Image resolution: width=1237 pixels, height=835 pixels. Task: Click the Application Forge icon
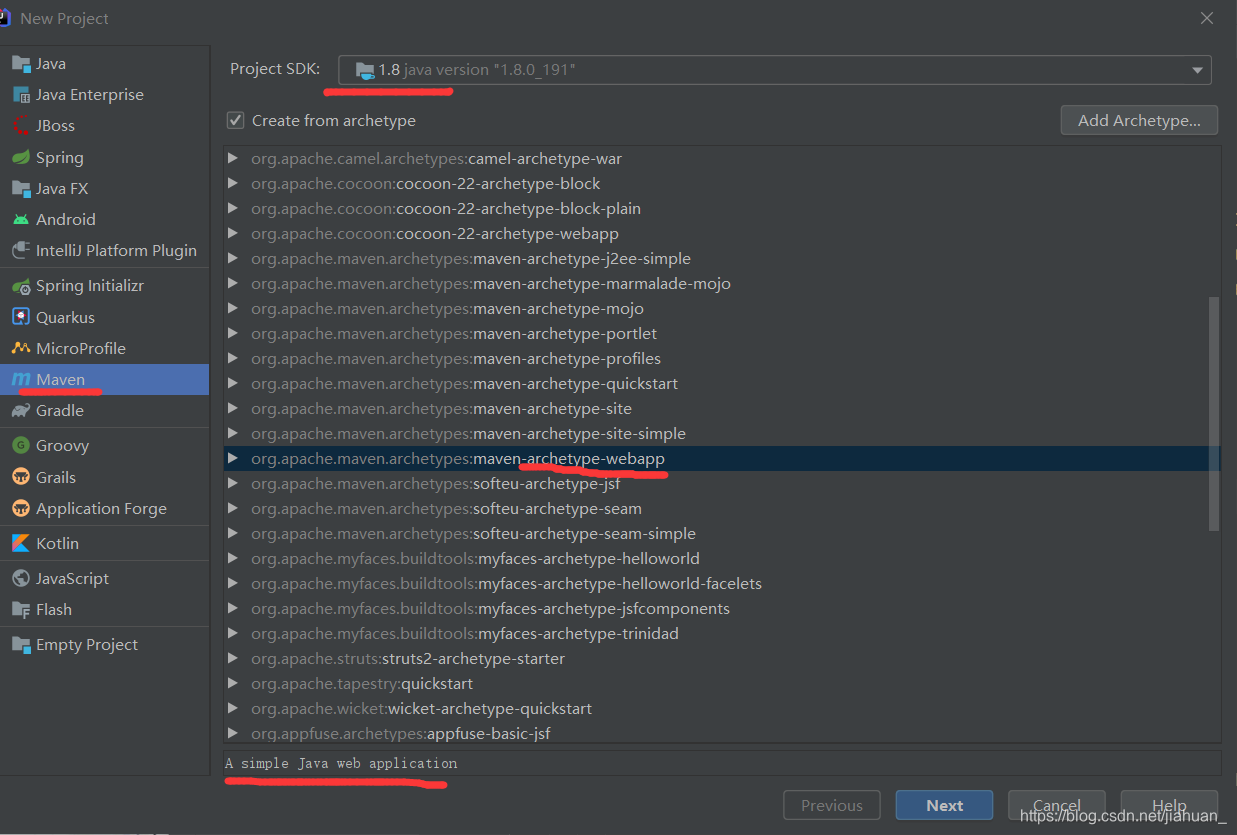pyautogui.click(x=21, y=509)
